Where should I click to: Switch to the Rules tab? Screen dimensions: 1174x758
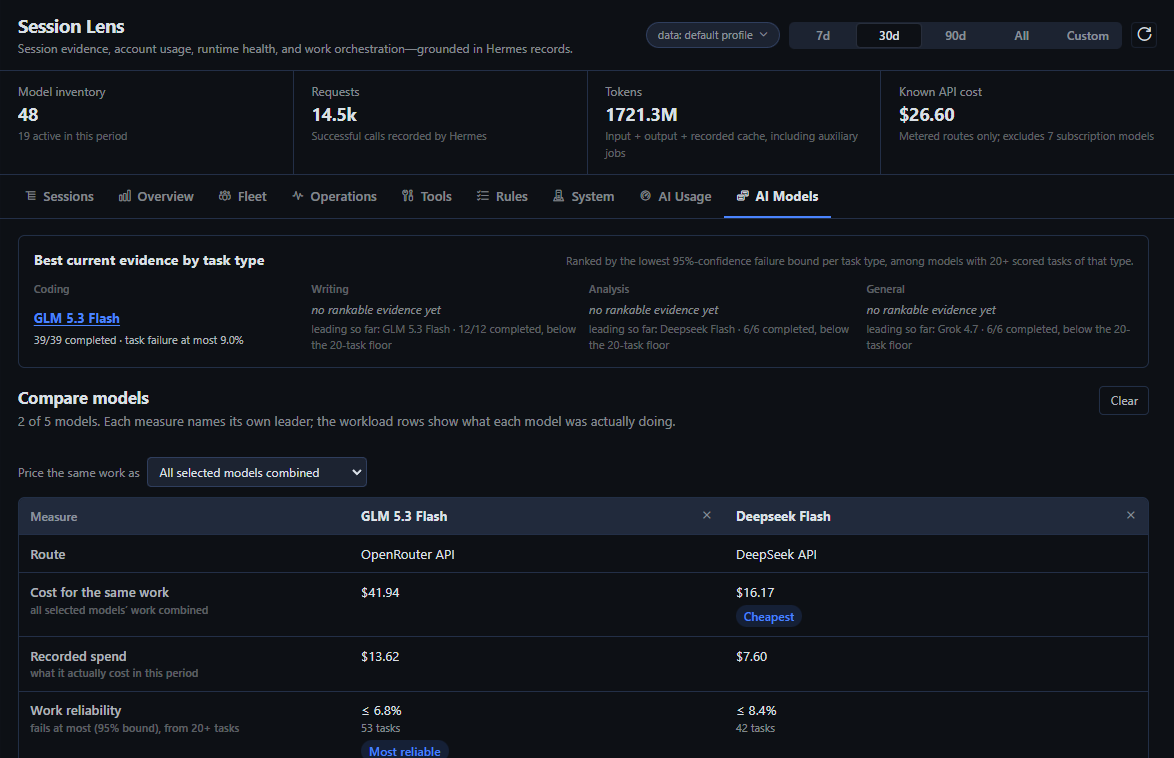click(x=502, y=196)
